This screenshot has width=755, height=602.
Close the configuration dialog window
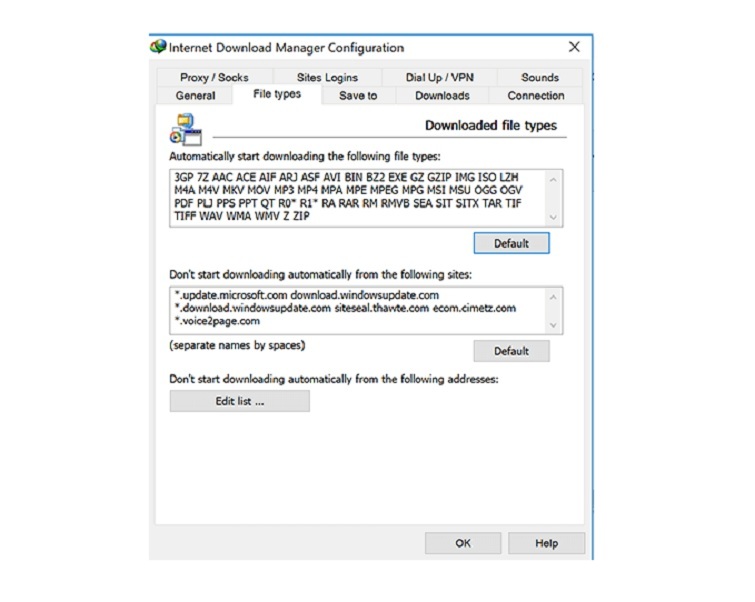coord(574,47)
